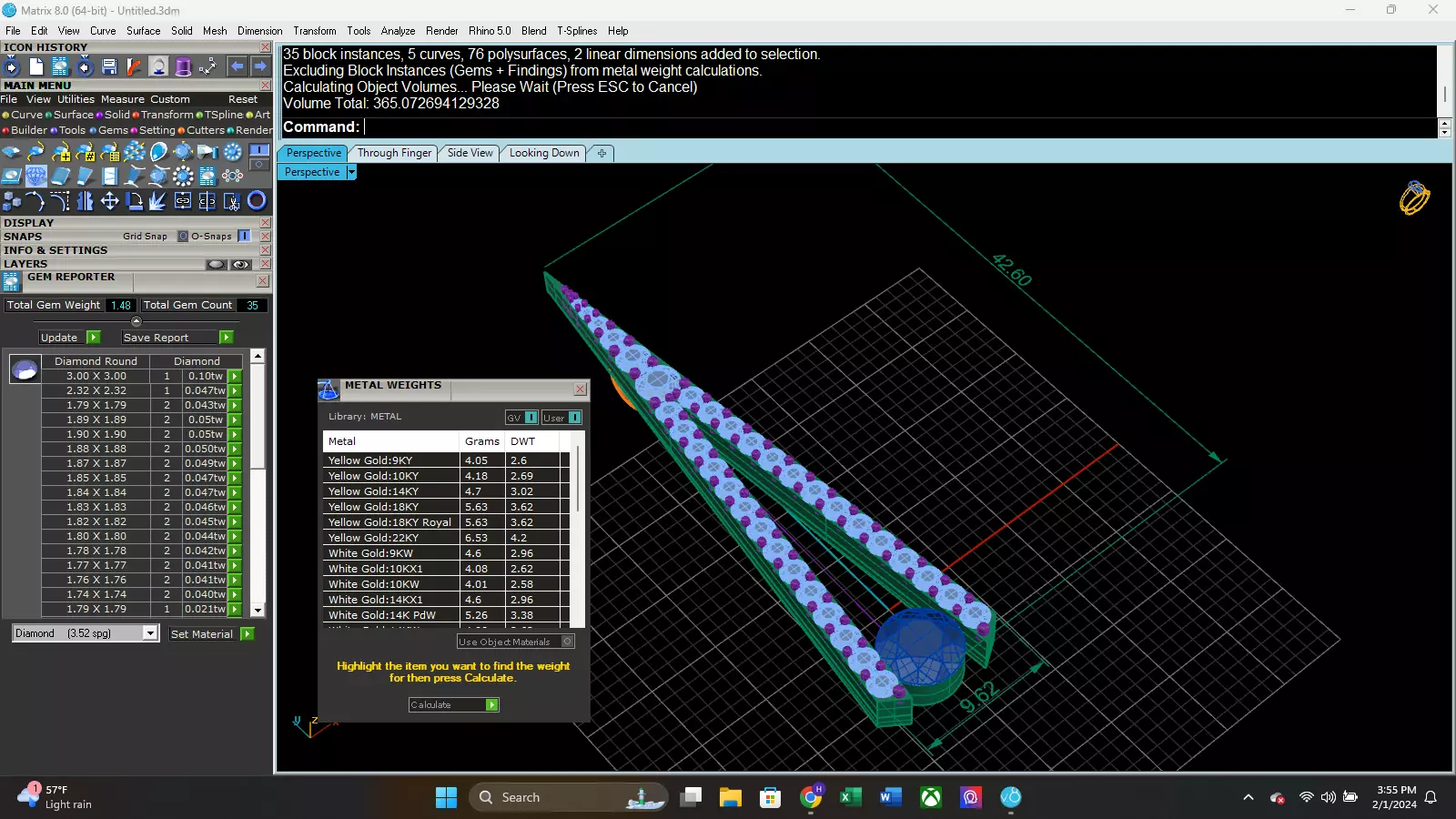Toggle the GV switch in Metal Weights

point(531,418)
